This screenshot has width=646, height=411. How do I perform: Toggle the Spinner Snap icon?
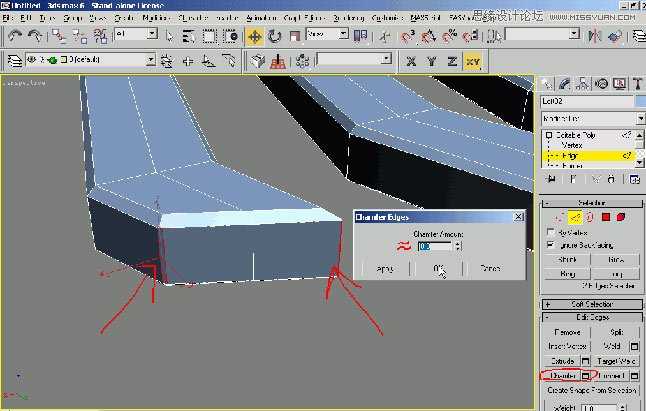[x=471, y=36]
